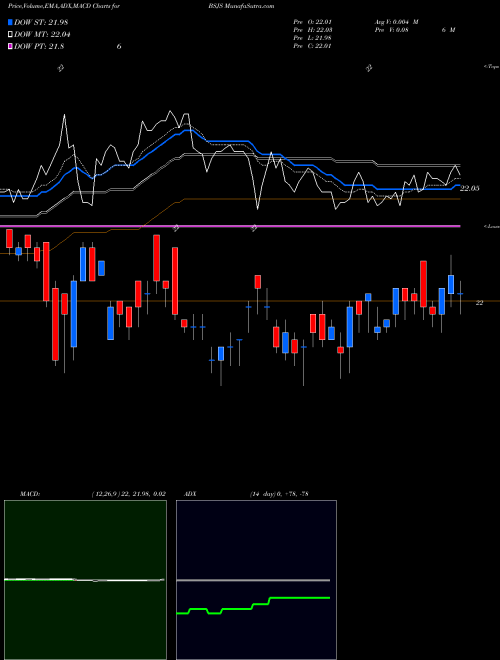Click the magenta DOW PT legend swatch
Viewport: 500px width, 660px height.
click(x=11, y=46)
